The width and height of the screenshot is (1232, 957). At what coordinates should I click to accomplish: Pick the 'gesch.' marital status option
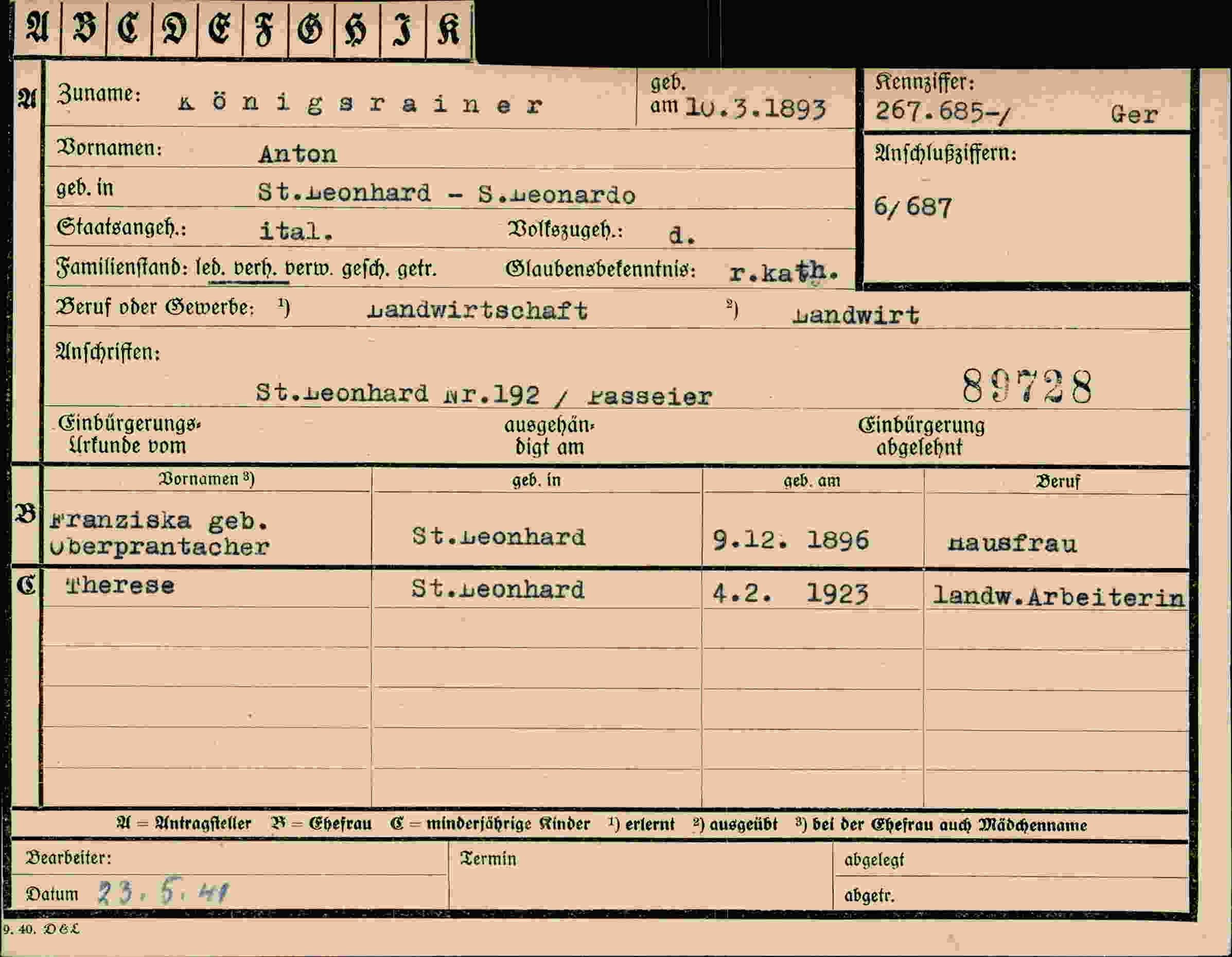click(365, 269)
